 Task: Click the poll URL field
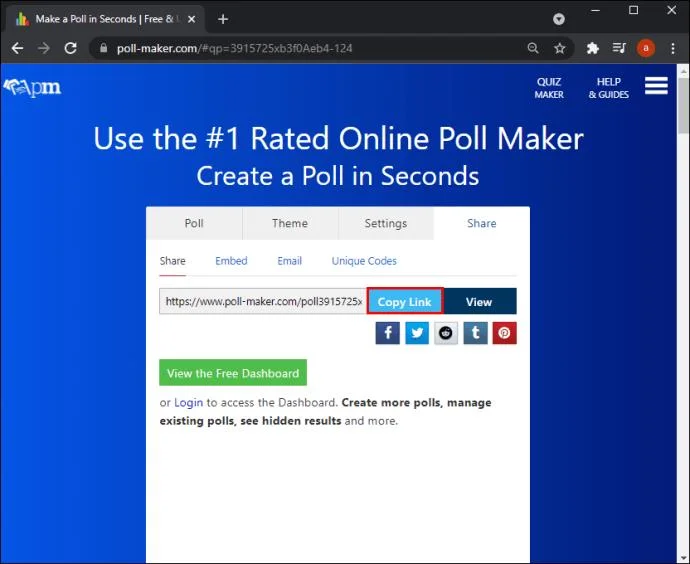pyautogui.click(x=263, y=301)
